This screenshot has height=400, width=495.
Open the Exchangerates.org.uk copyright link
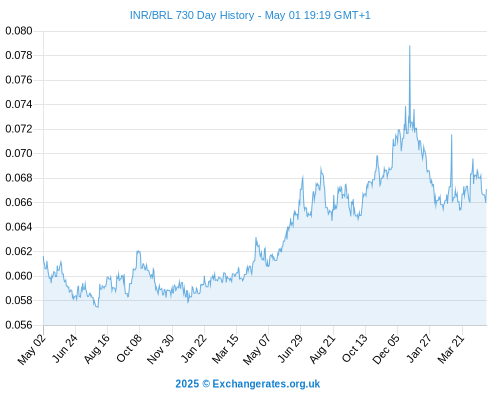pos(248,384)
